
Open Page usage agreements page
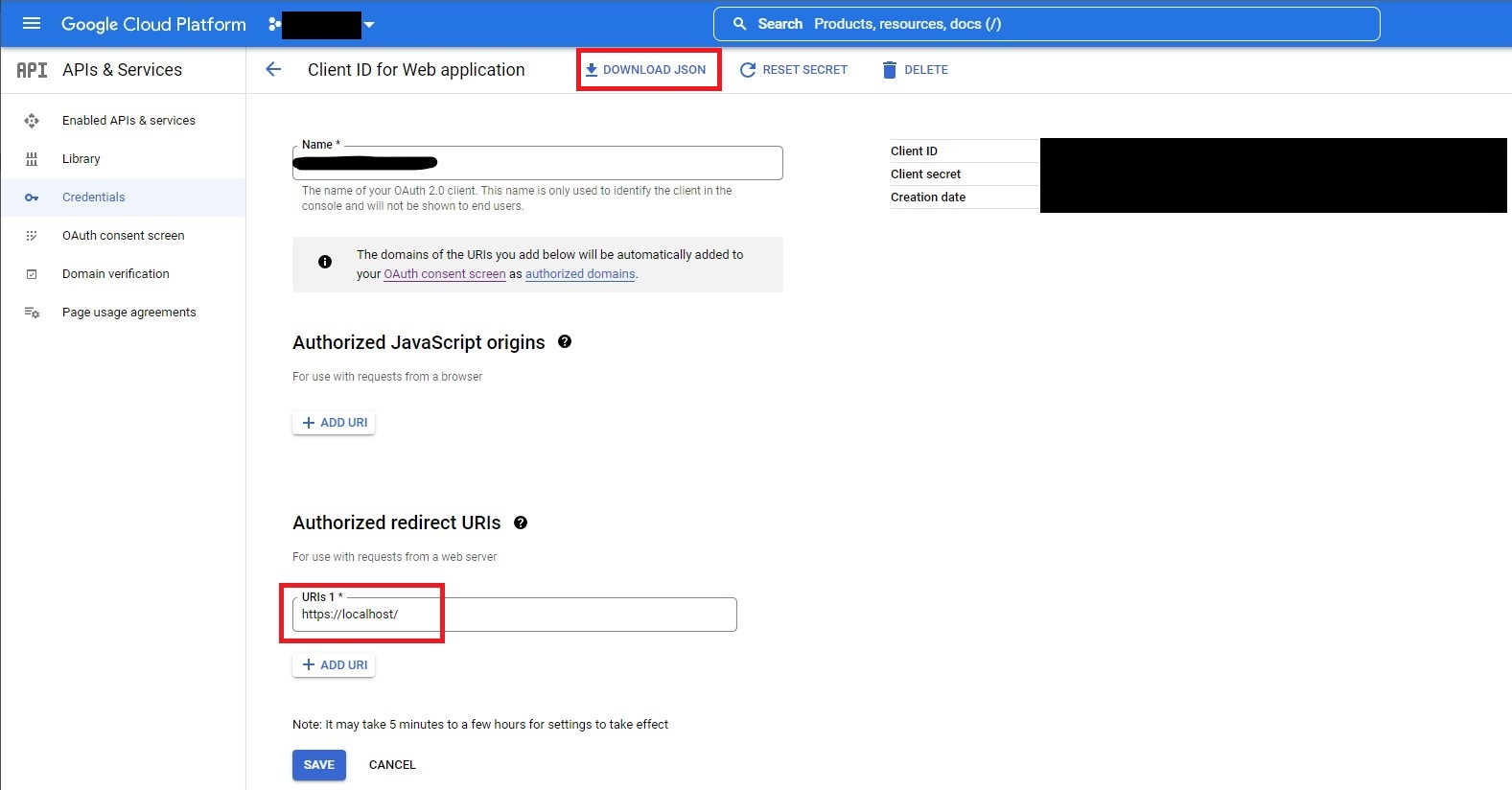129,313
